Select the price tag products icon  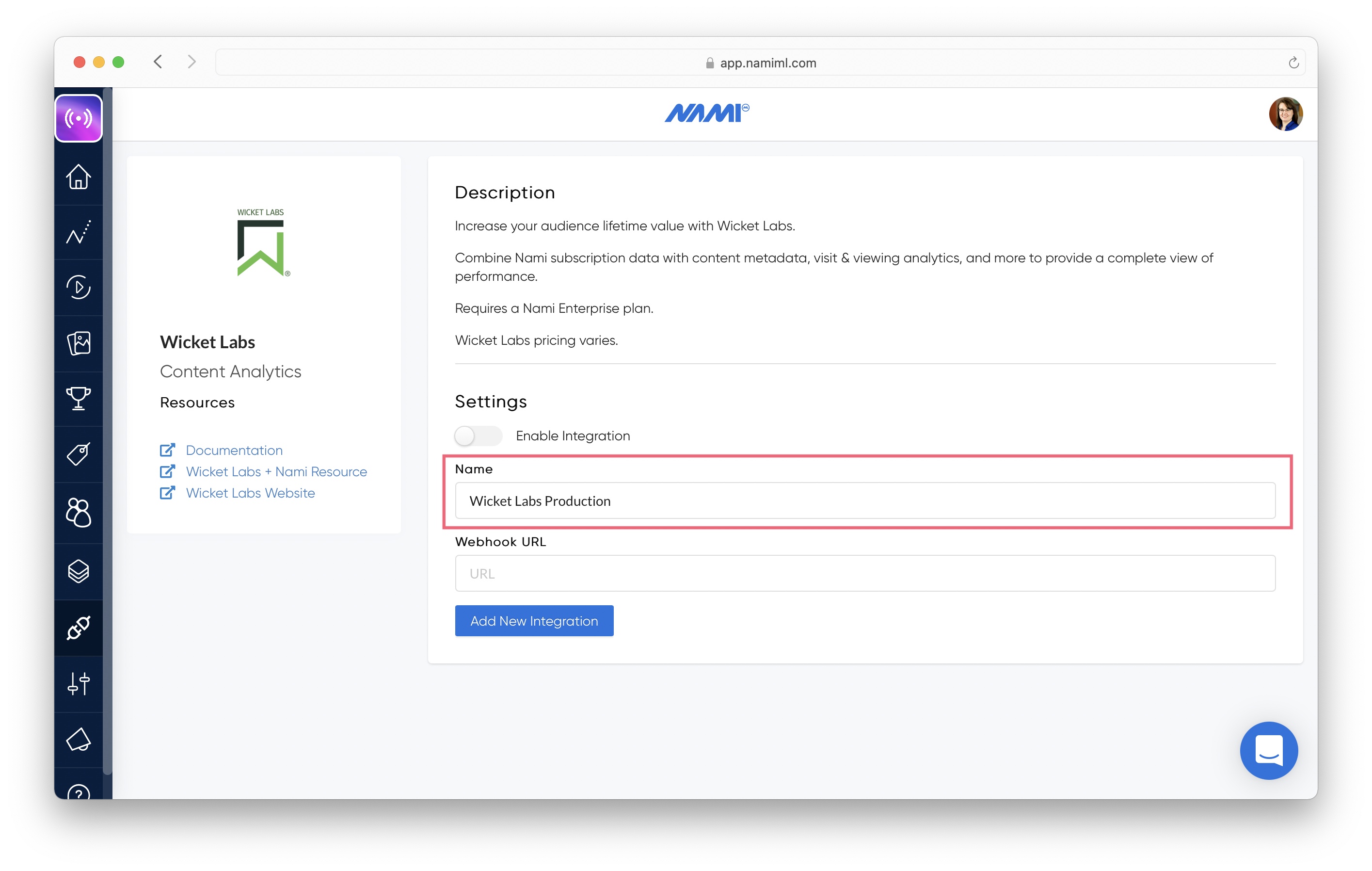79,454
